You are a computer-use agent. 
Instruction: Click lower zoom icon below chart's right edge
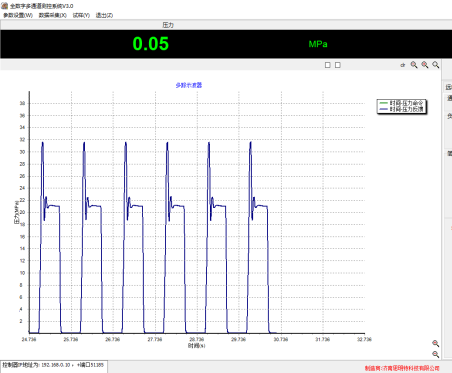point(435,354)
